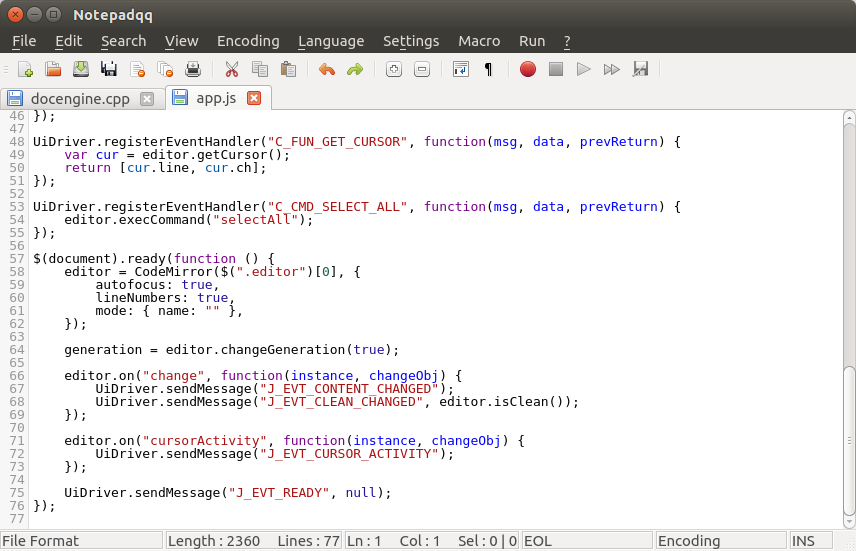
Task: Click the vertical scrollbar thumb
Action: (x=848, y=440)
